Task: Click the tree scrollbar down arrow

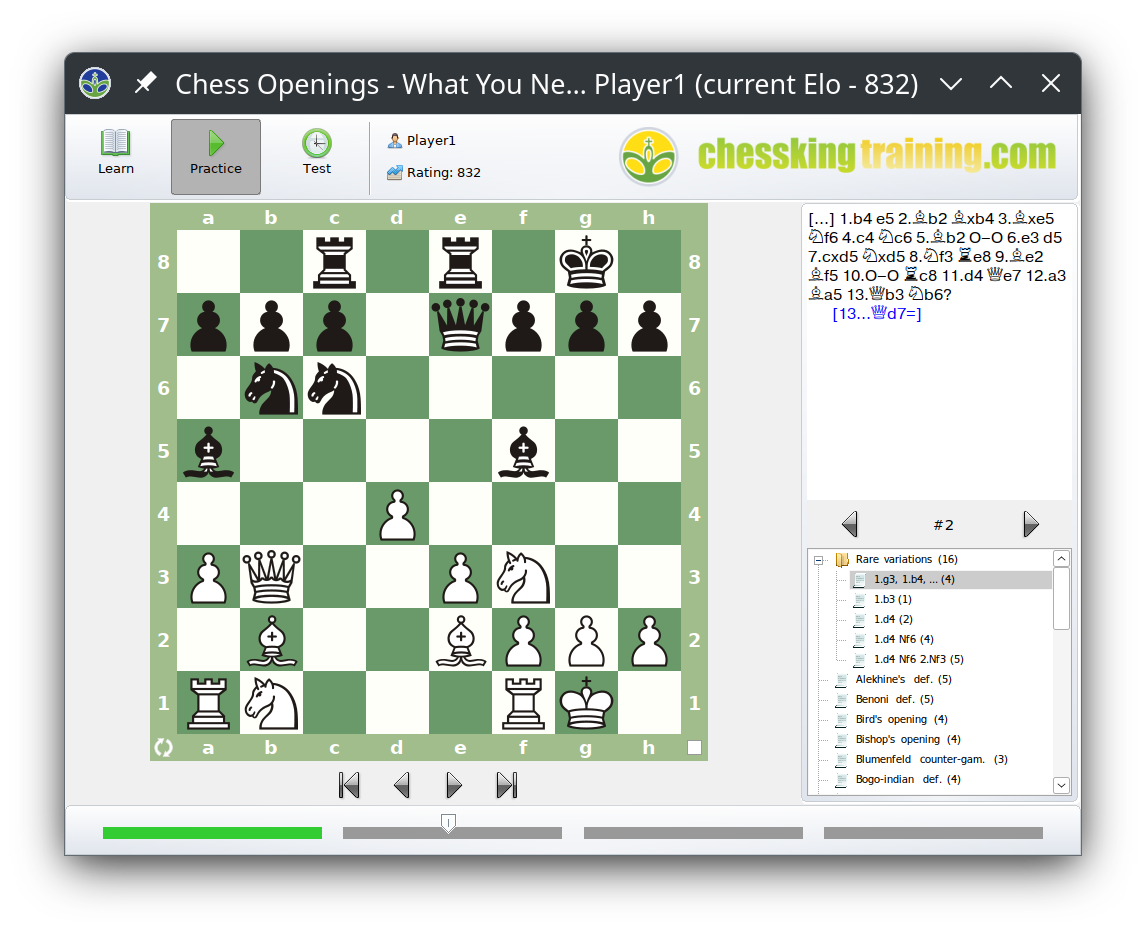Action: pyautogui.click(x=1061, y=785)
